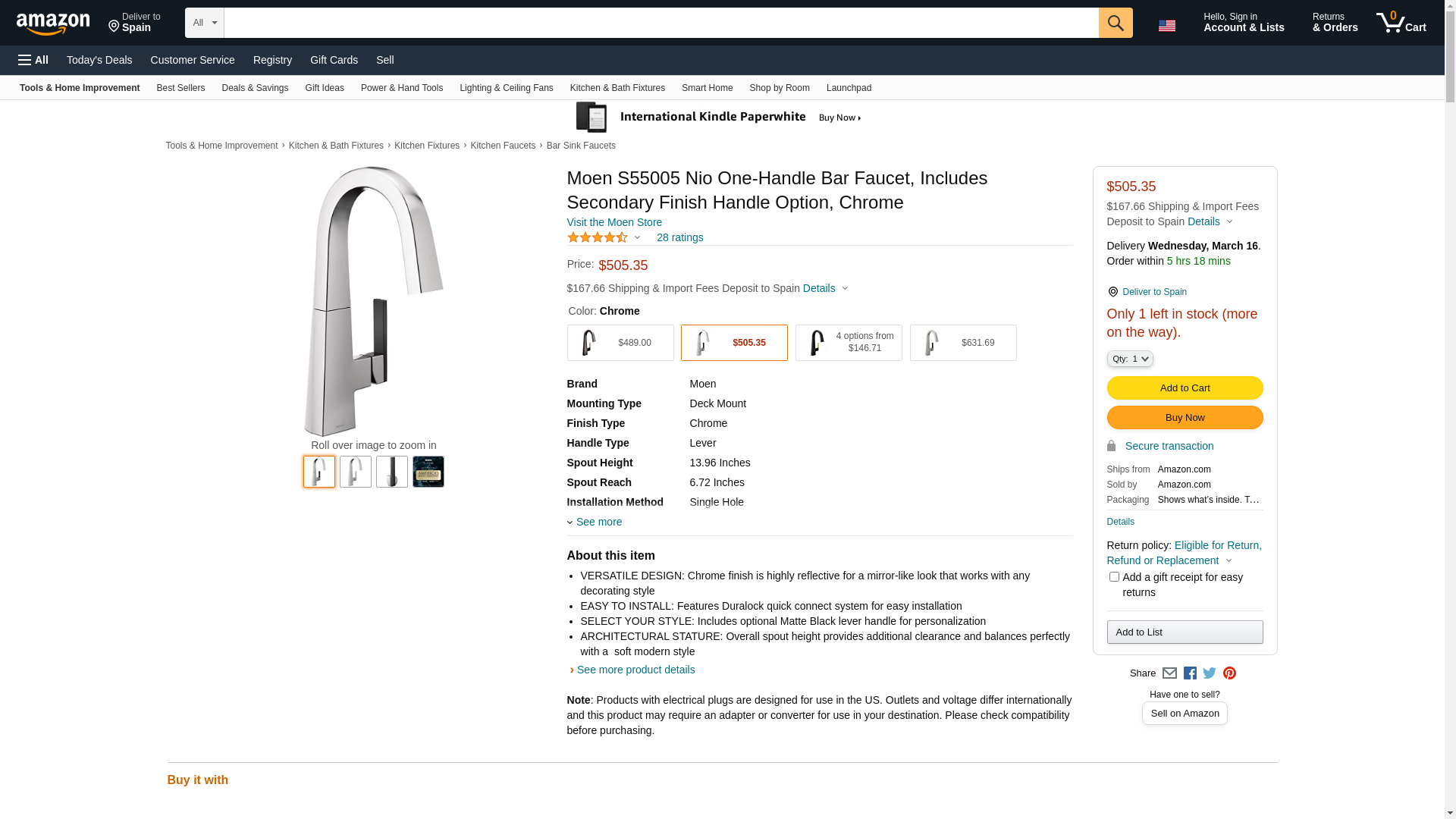
Task: Share product via Twitter icon
Action: coord(1210,673)
